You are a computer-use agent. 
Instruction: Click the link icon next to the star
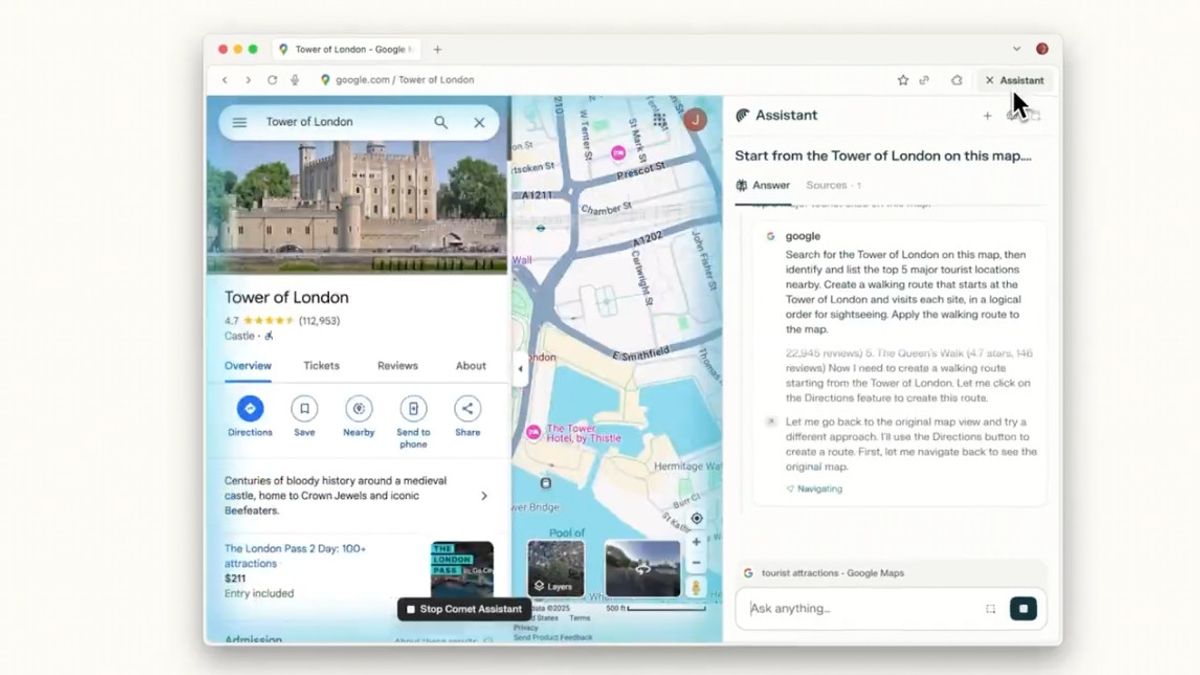(925, 80)
